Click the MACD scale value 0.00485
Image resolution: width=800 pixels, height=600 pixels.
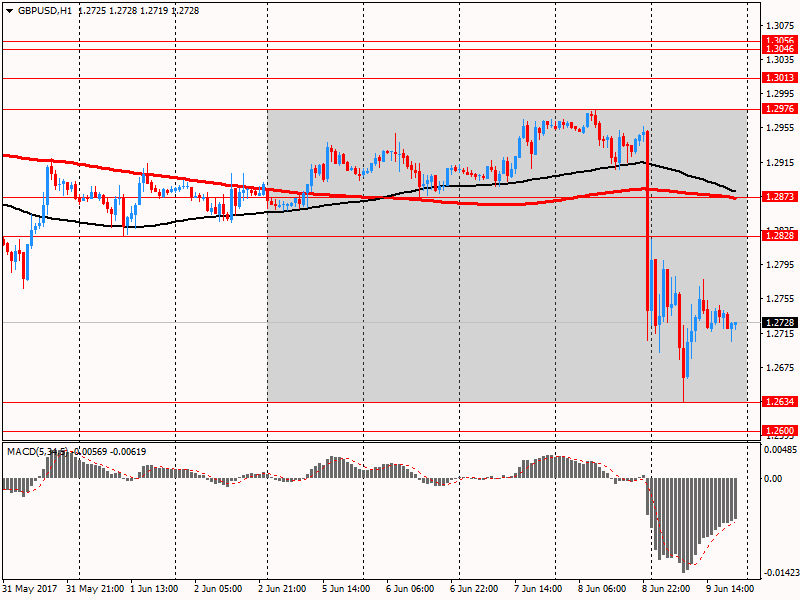pyautogui.click(x=780, y=449)
